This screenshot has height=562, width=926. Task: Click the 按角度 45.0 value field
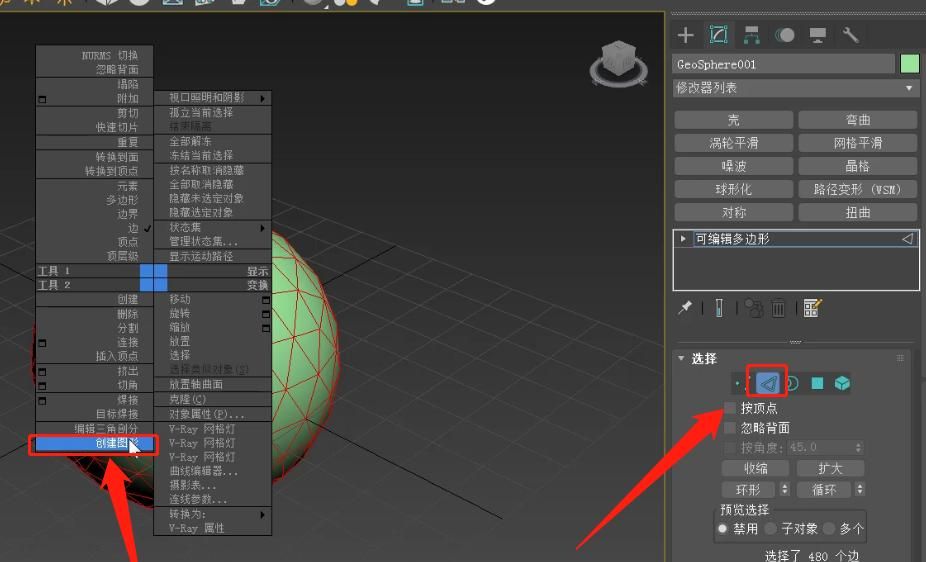[x=820, y=447]
